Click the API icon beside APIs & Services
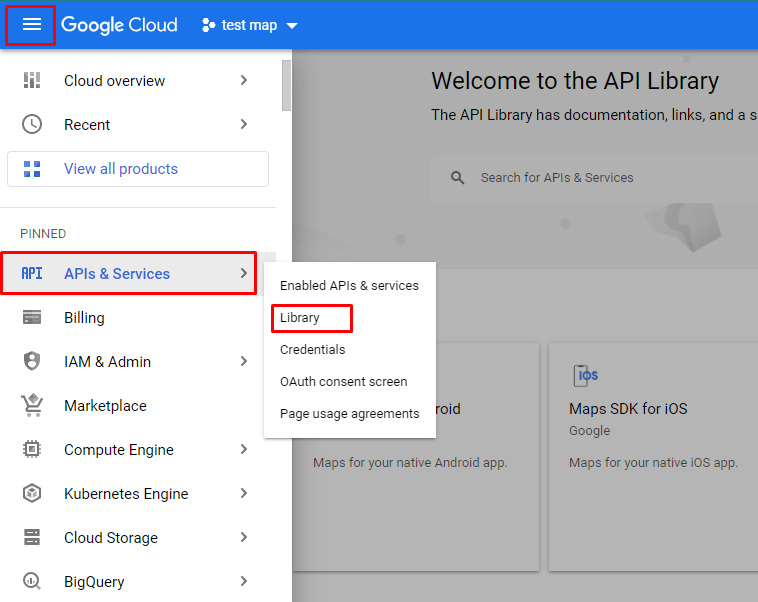 pos(32,274)
